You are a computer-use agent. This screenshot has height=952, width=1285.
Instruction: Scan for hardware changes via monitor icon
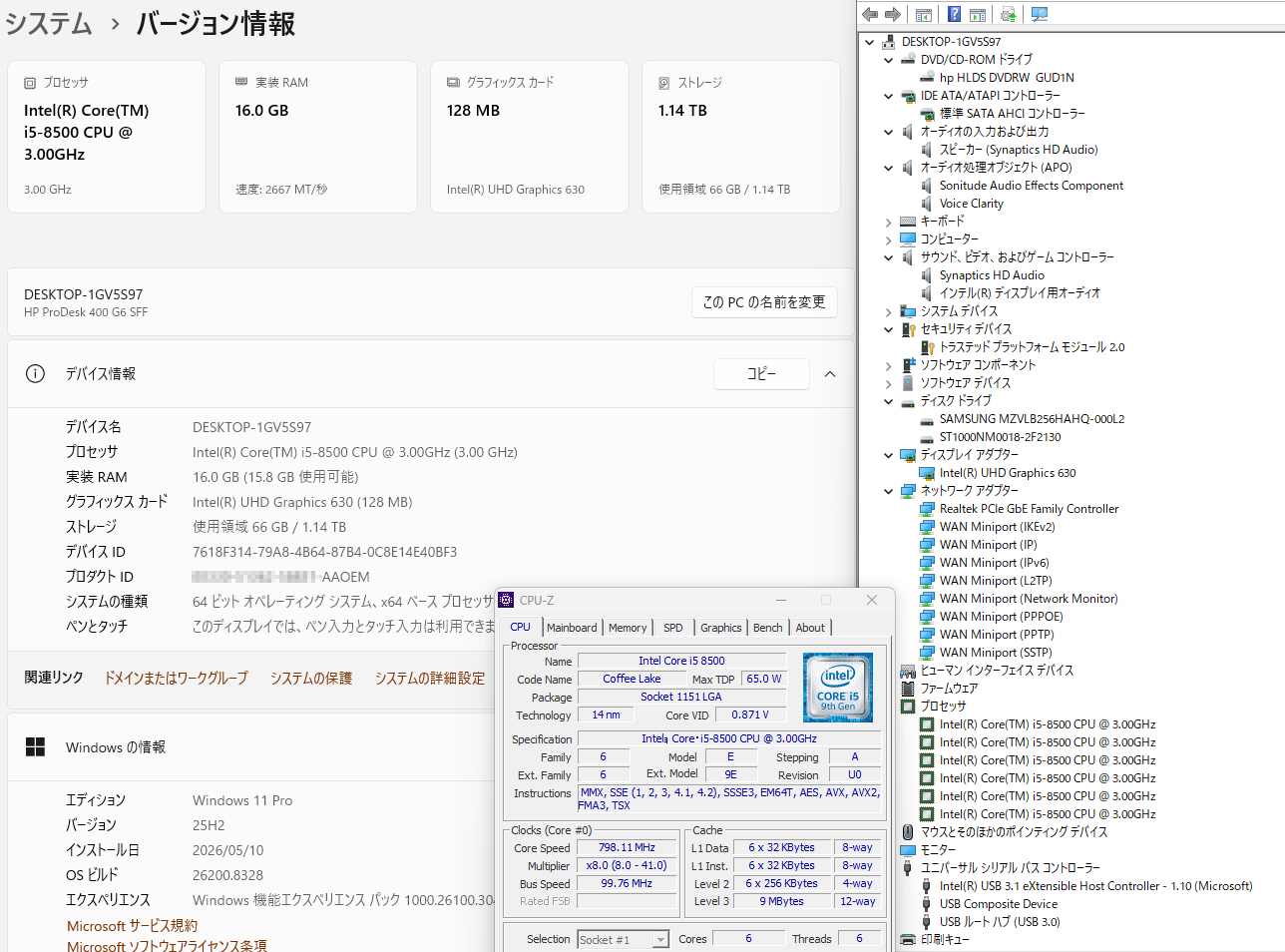[1040, 14]
